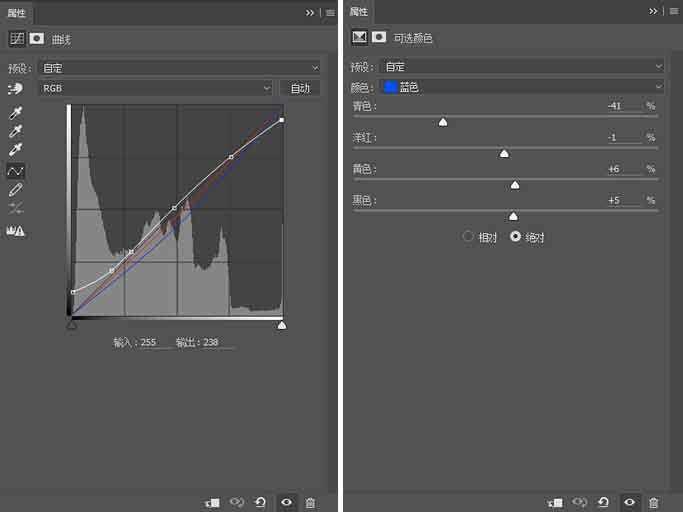Click the bottom-left curve control point

(73, 292)
